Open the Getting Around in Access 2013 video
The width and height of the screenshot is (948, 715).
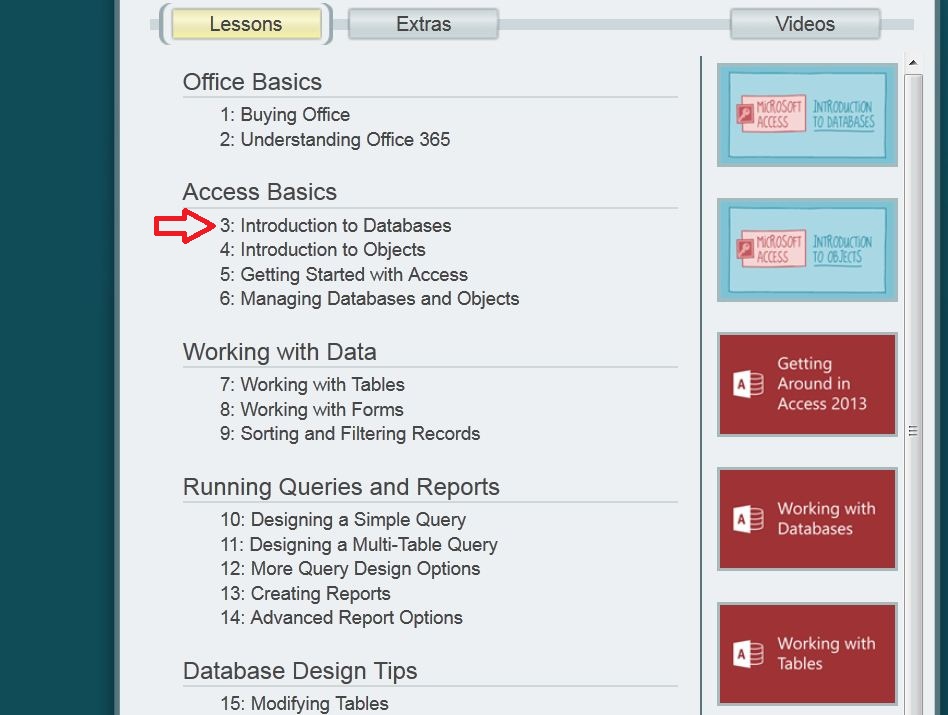(x=806, y=385)
